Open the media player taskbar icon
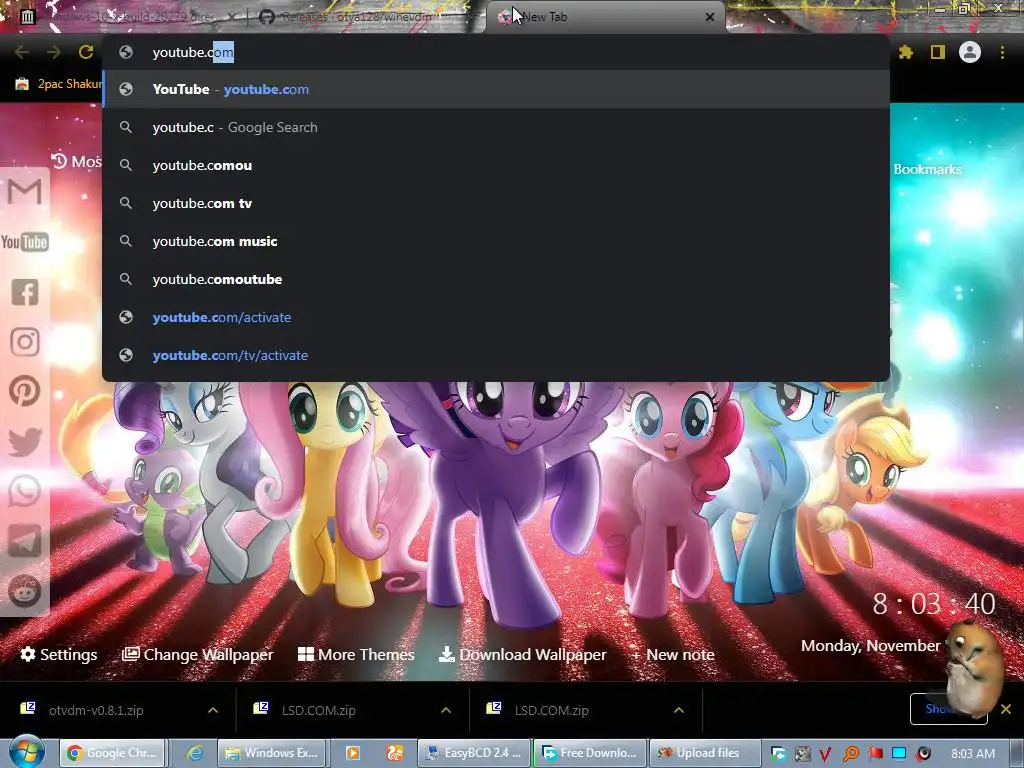This screenshot has width=1024, height=768. pyautogui.click(x=353, y=753)
